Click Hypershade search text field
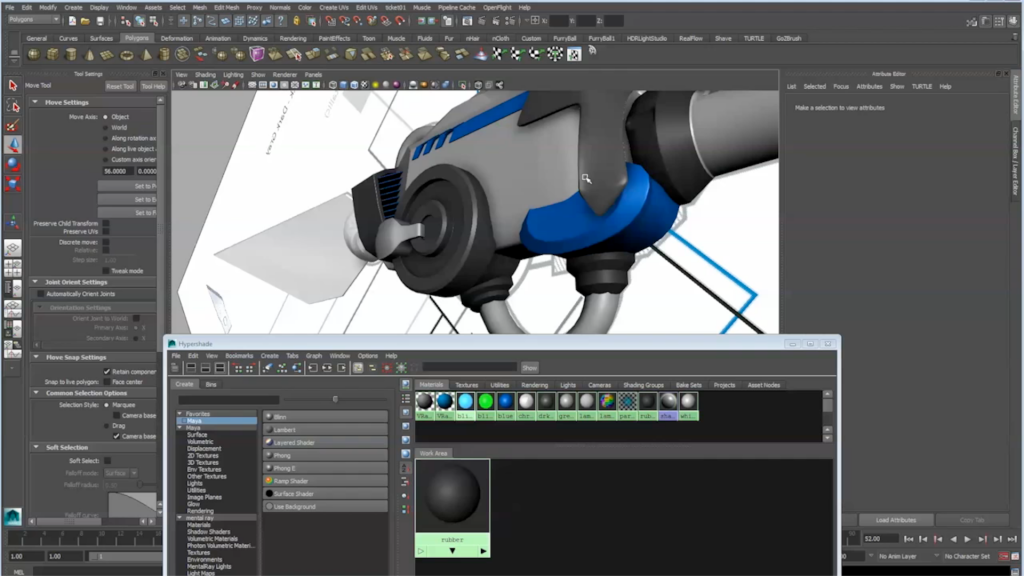 click(470, 368)
